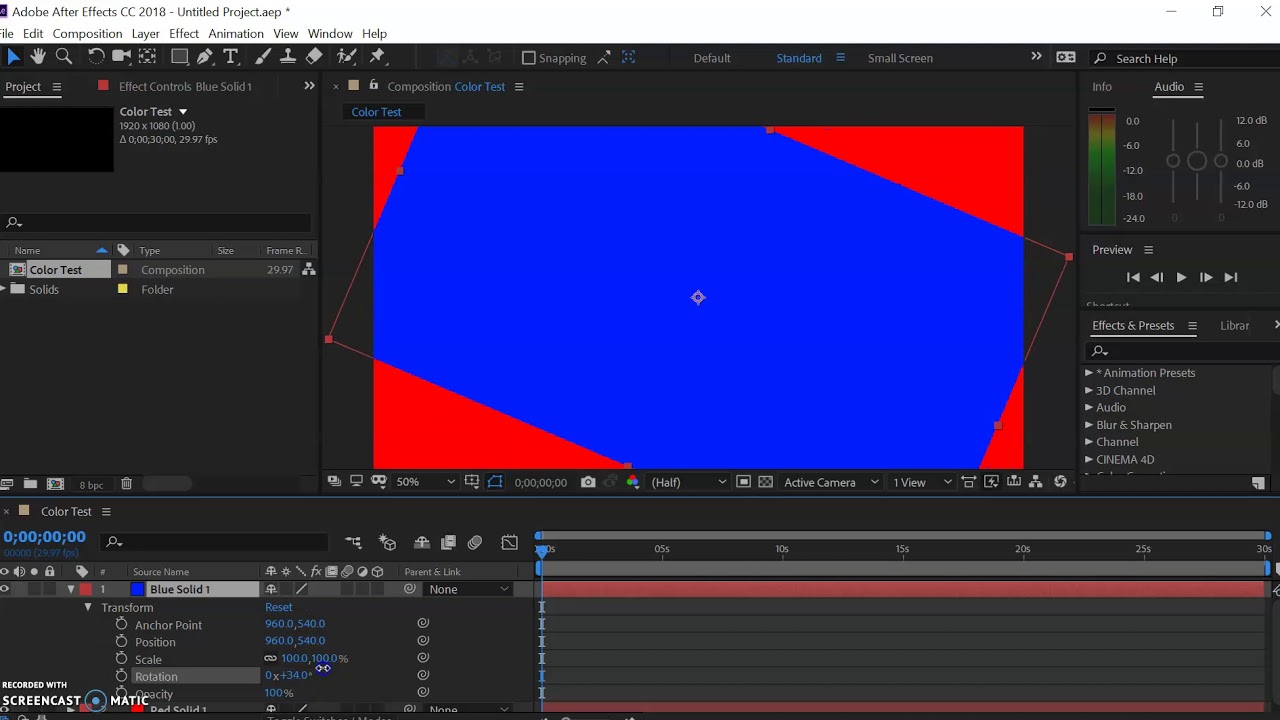This screenshot has height=720, width=1280.
Task: Expand the Solids folder in Project
Action: click(4, 289)
